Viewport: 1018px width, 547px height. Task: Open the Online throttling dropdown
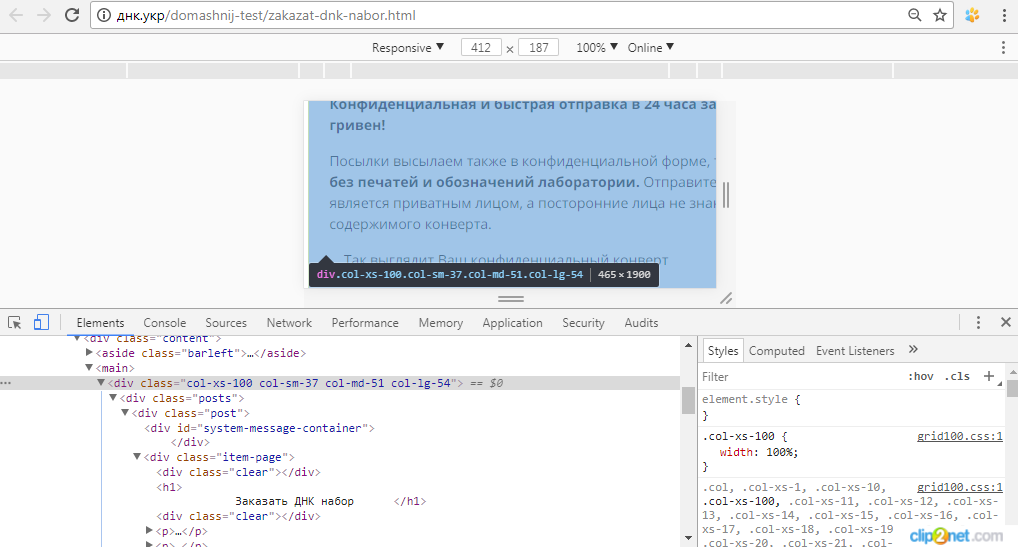coord(651,47)
